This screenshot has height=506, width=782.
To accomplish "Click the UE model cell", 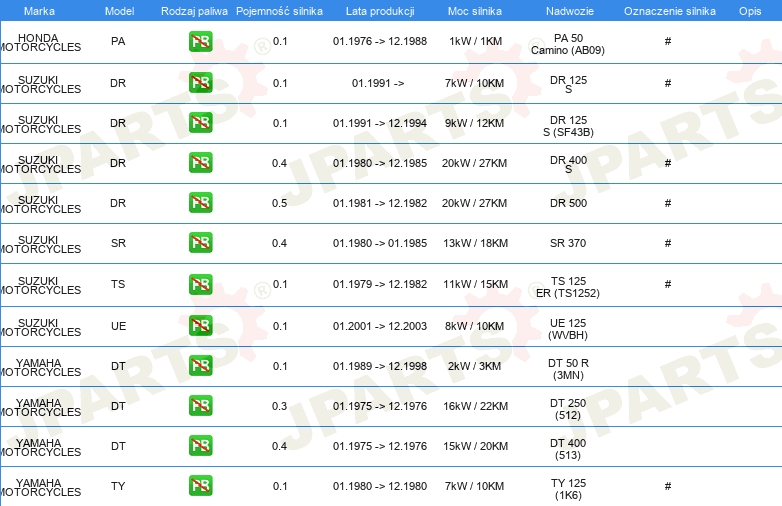I will [x=118, y=326].
